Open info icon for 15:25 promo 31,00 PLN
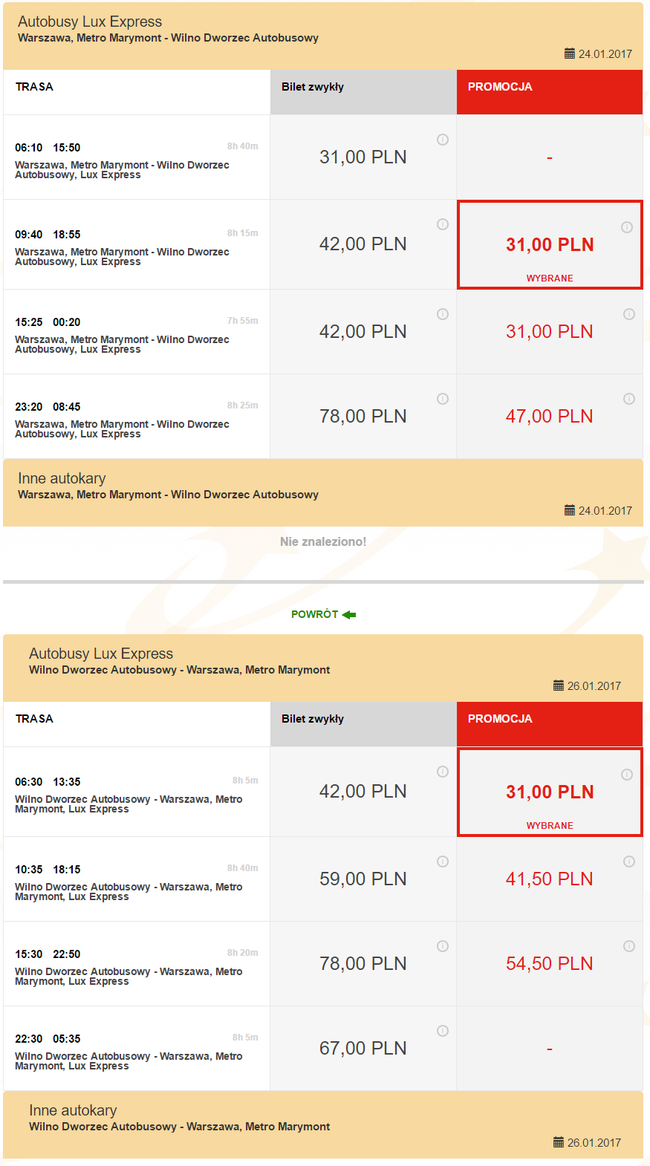 point(629,314)
